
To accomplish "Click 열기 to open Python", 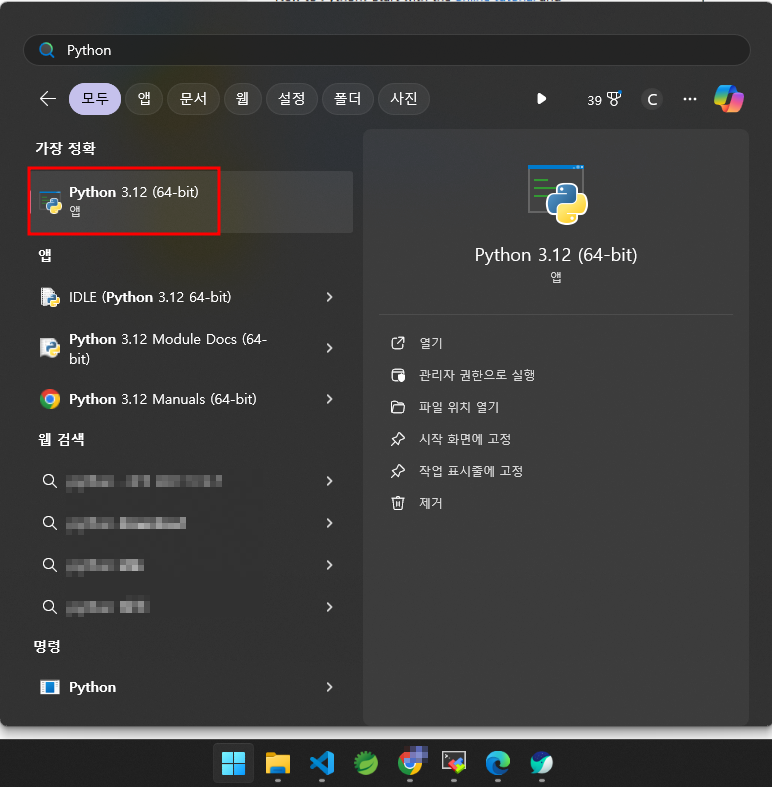I will (x=431, y=343).
